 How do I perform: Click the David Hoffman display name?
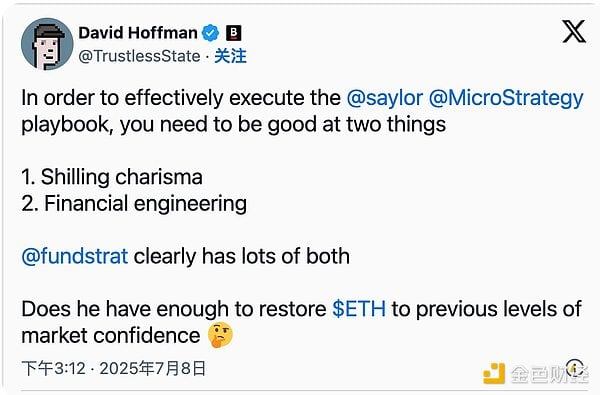[138, 33]
